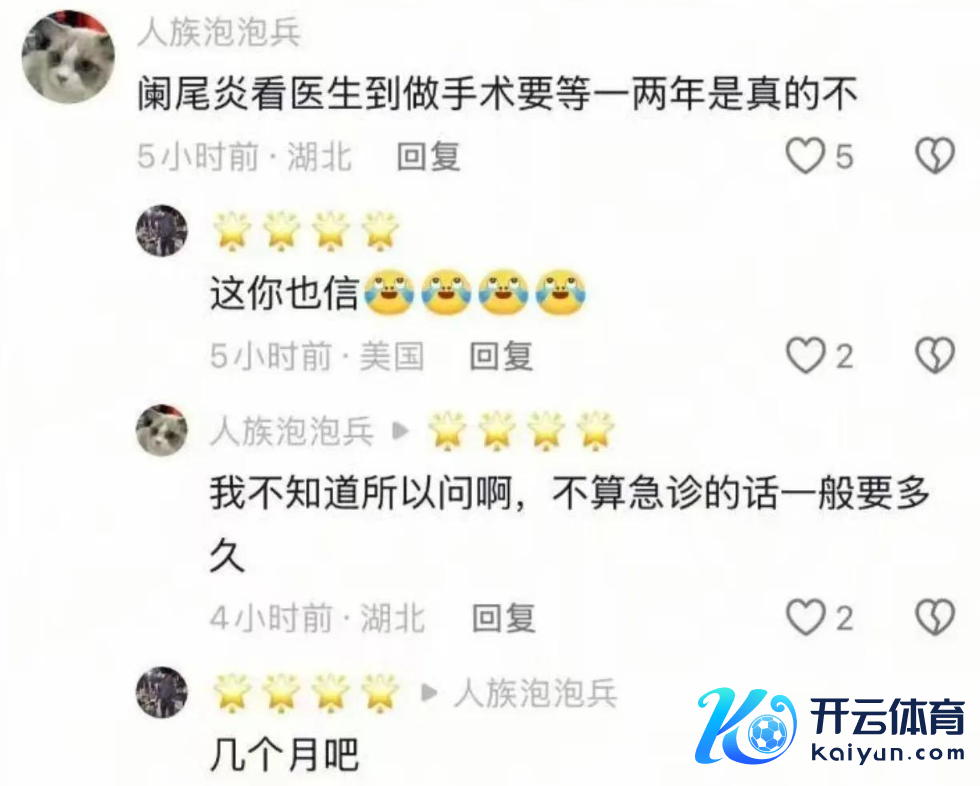The height and width of the screenshot is (786, 980).
Task: Click the 开云体育 kaiyun.com watermark logo
Action: (x=831, y=727)
